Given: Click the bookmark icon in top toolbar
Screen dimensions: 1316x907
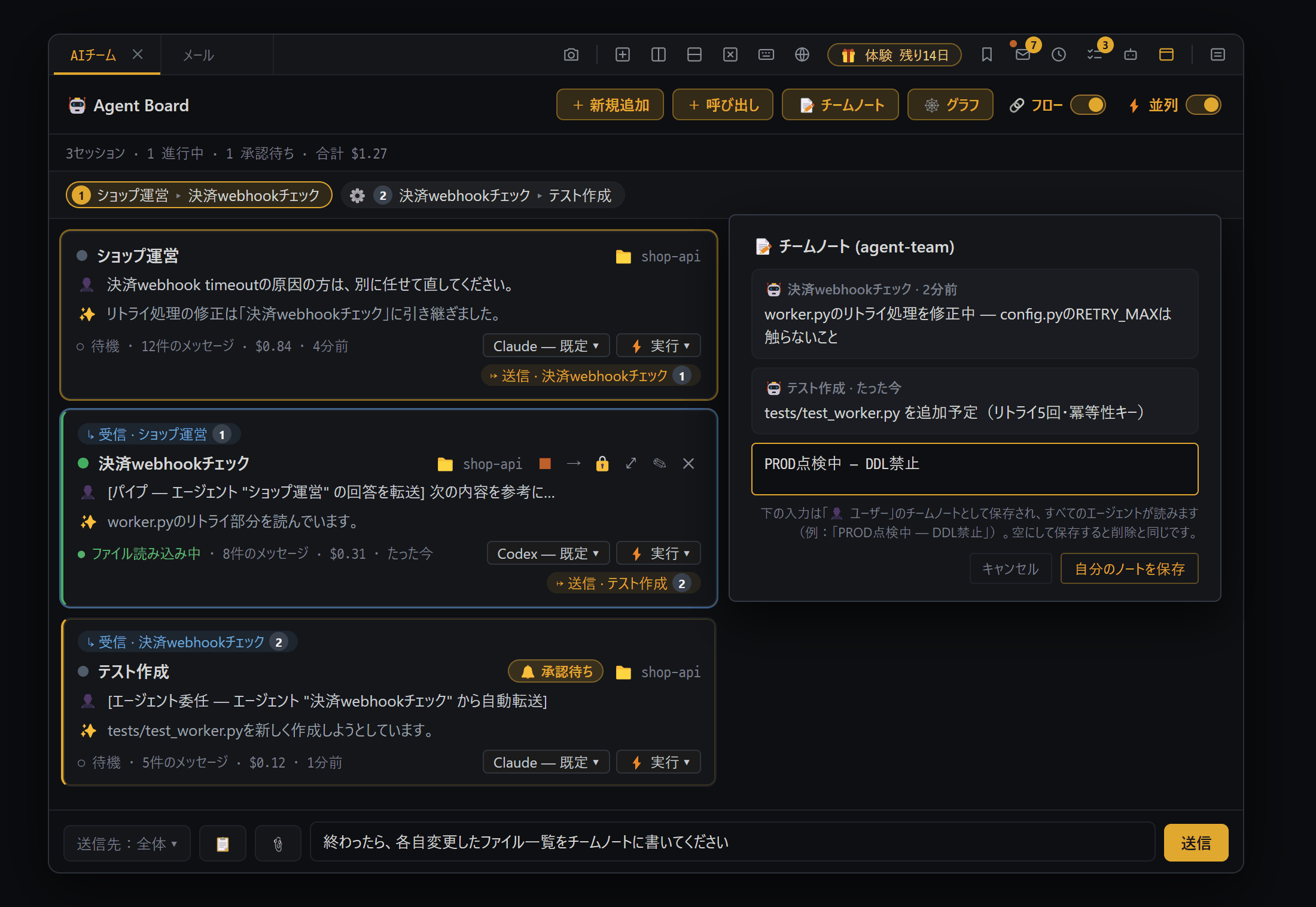Looking at the screenshot, I should coord(987,55).
